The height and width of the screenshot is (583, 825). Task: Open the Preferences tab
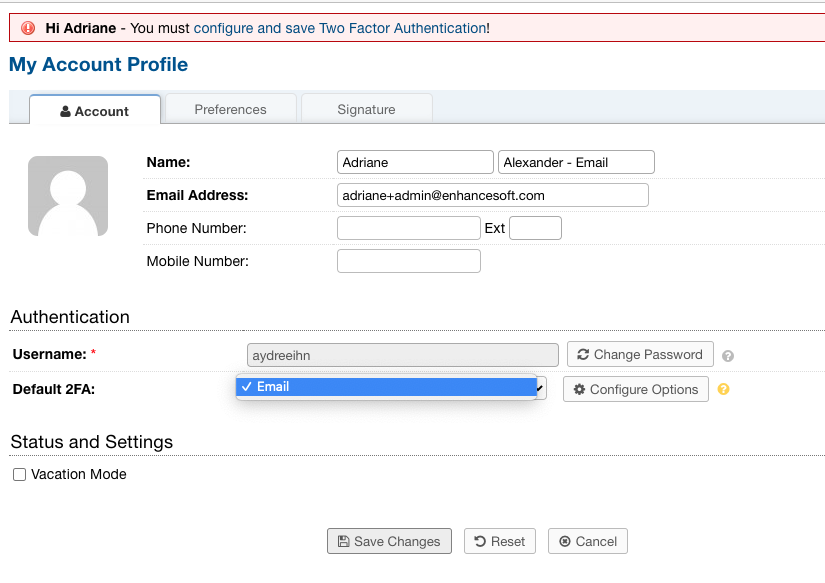[230, 109]
